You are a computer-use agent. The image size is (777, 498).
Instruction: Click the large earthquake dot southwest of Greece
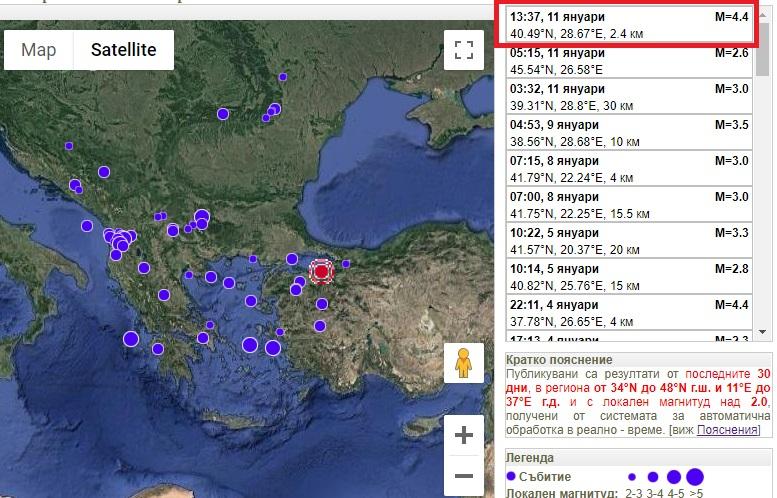tap(131, 339)
